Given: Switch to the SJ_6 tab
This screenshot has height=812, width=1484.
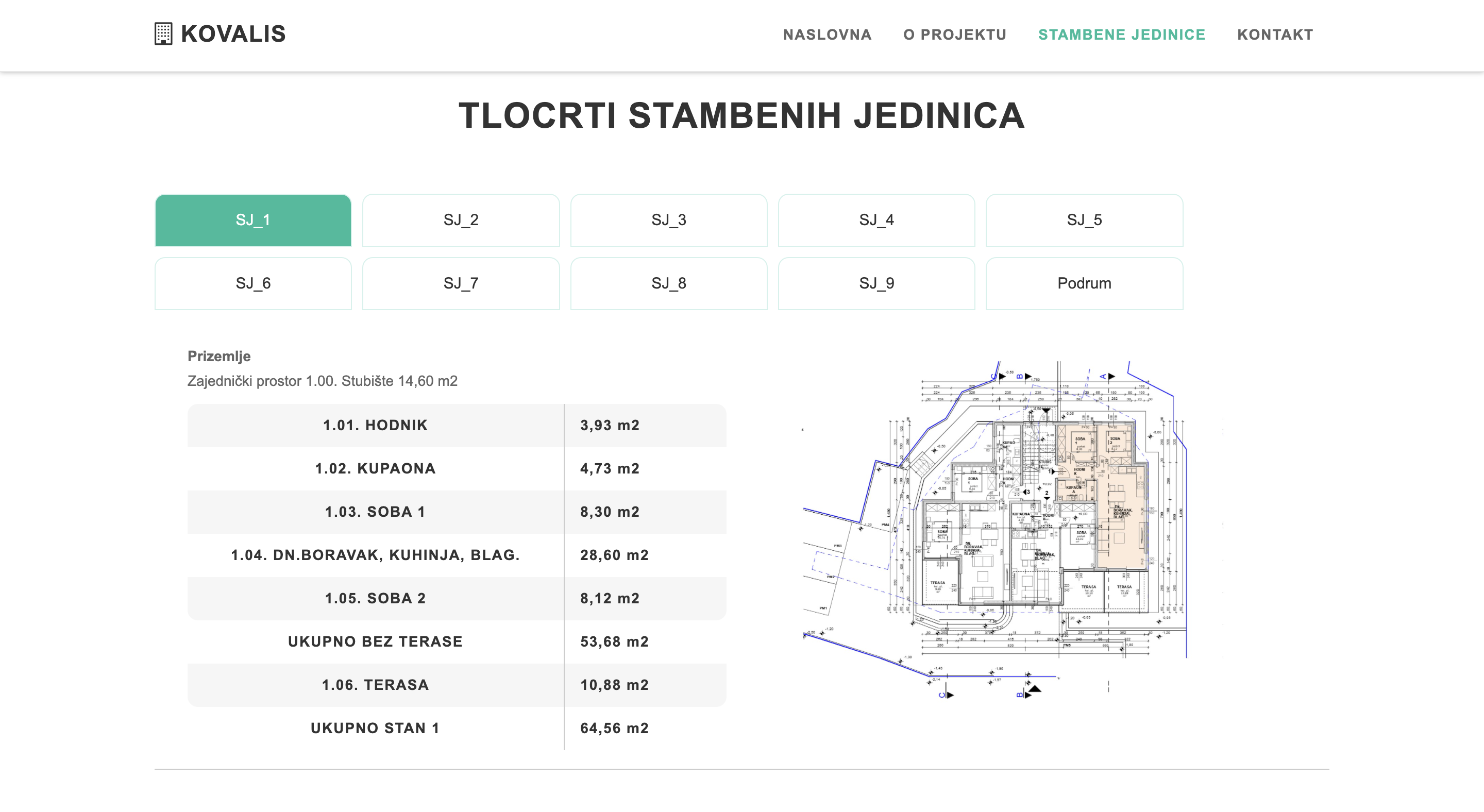Looking at the screenshot, I should pos(253,283).
